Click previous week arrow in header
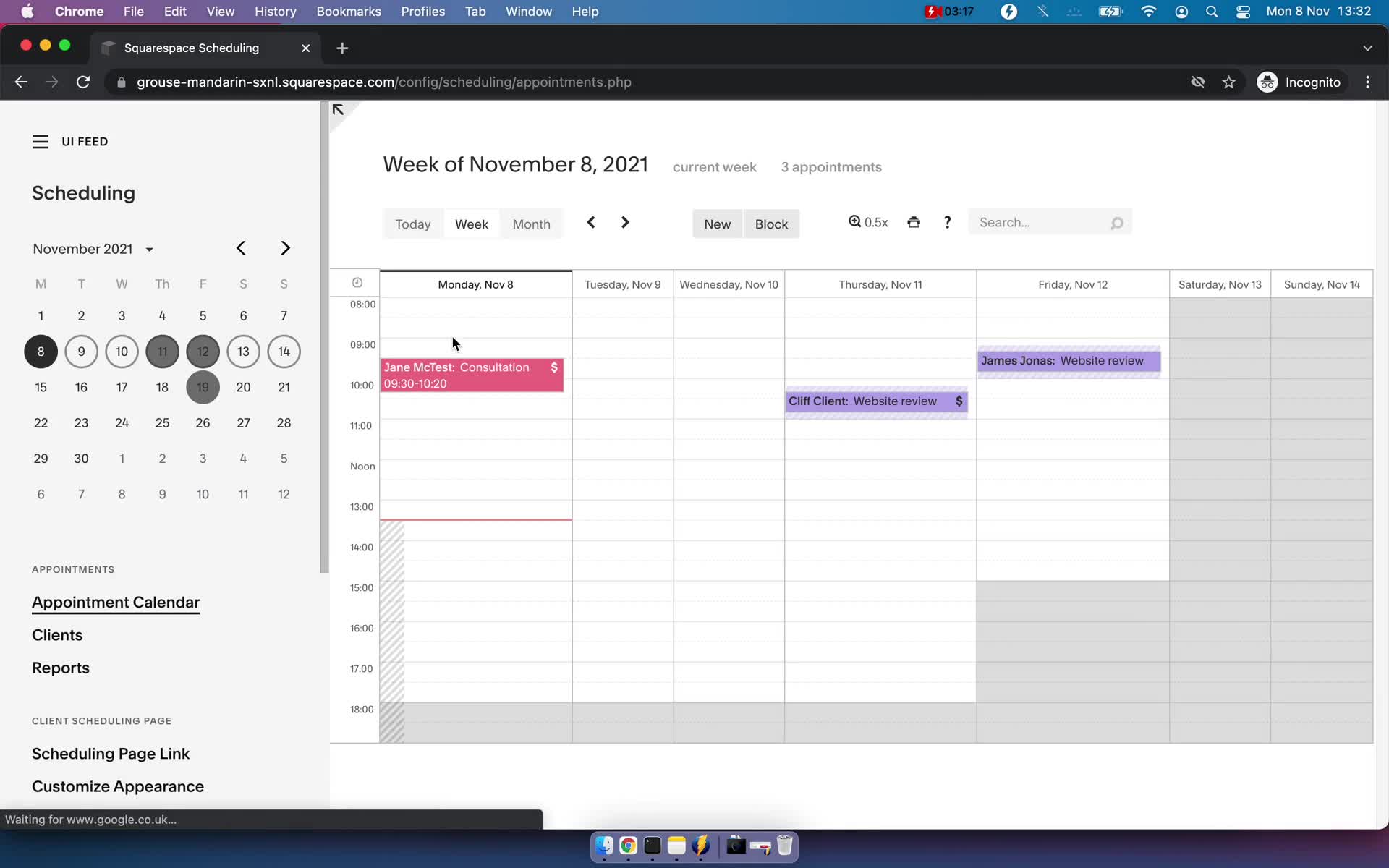The image size is (1389, 868). 591,222
